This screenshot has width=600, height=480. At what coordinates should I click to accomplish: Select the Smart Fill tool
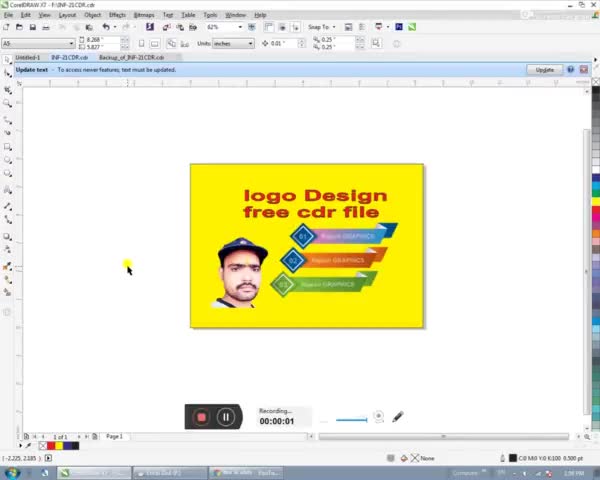(7, 292)
